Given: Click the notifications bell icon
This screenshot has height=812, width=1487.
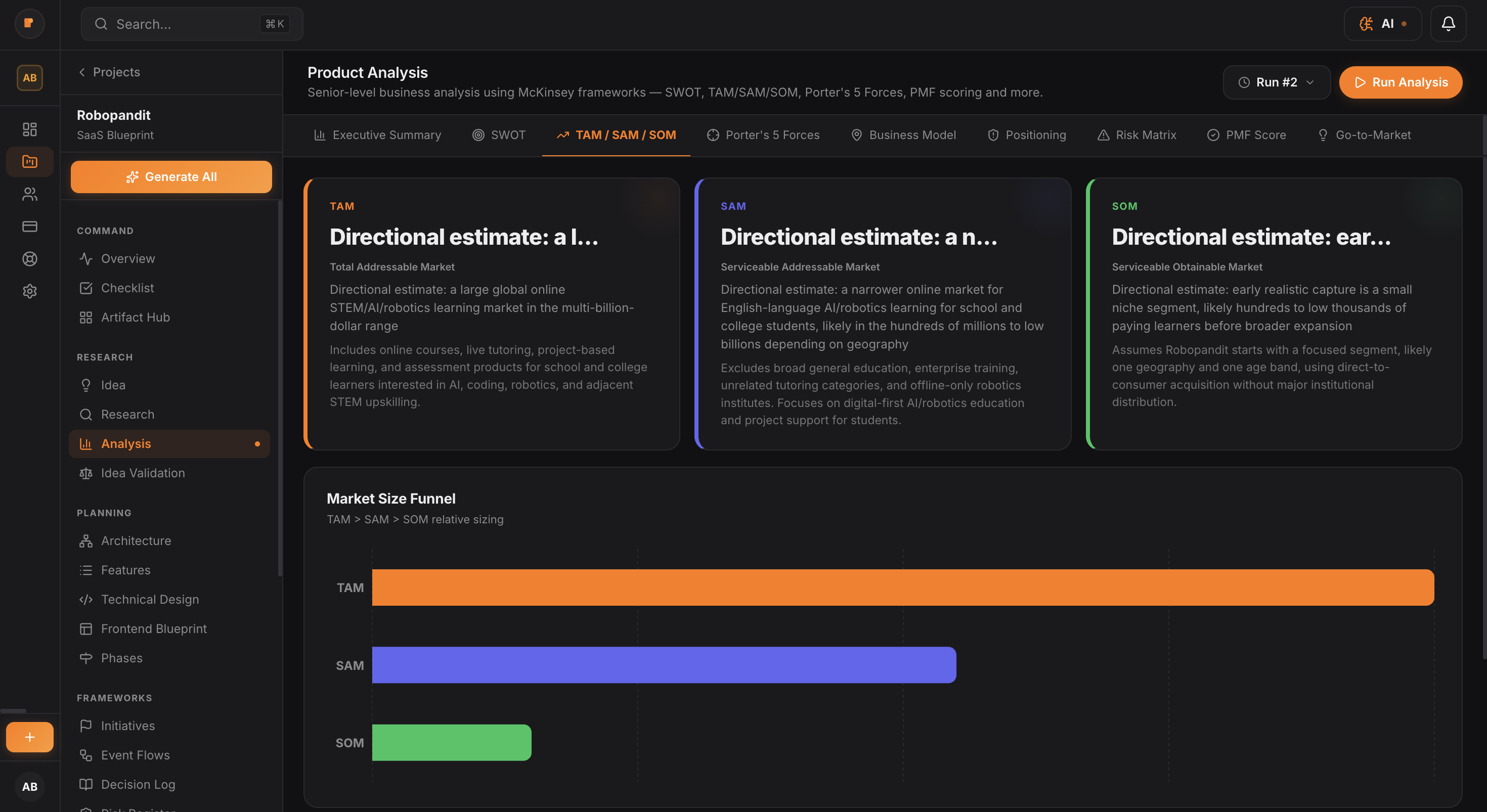Looking at the screenshot, I should (1448, 24).
